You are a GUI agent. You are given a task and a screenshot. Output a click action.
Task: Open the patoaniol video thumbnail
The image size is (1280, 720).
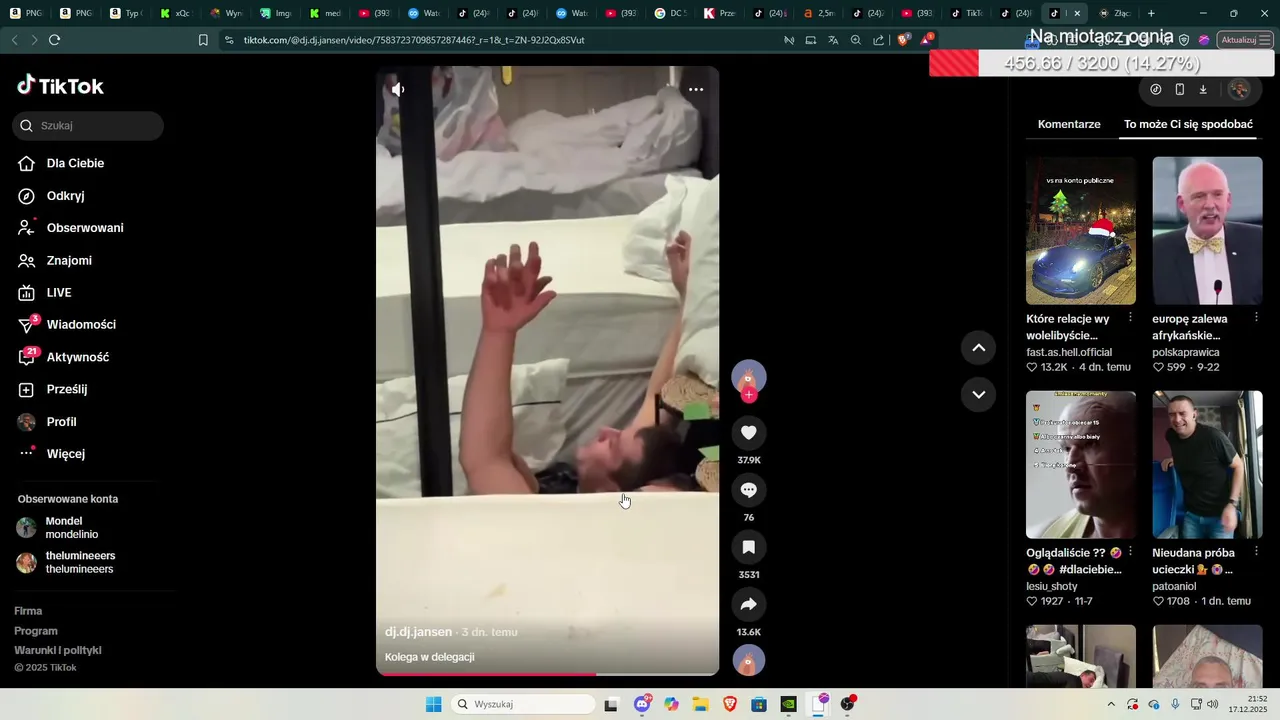(1208, 465)
